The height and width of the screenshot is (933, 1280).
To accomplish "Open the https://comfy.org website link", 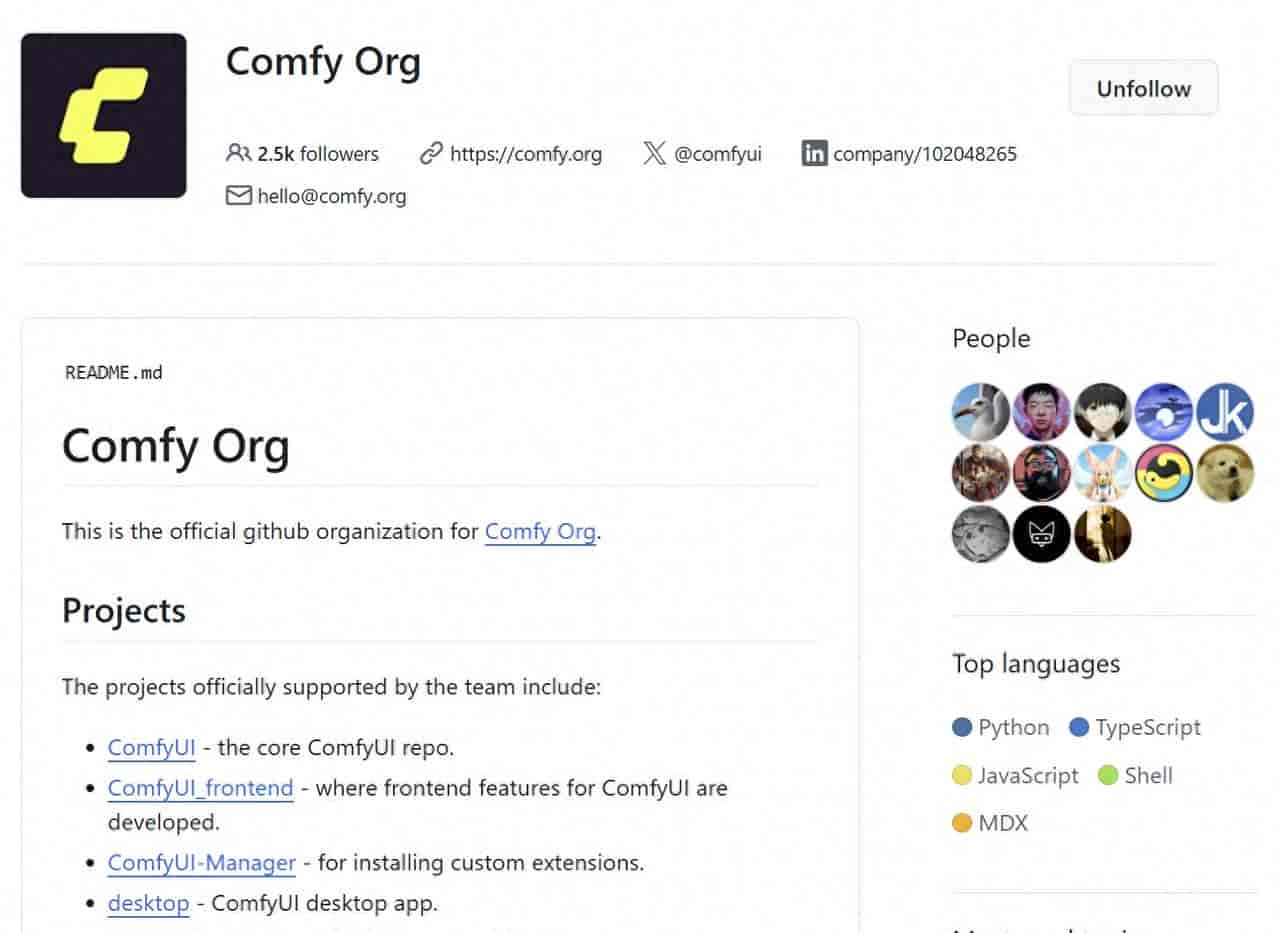I will [525, 154].
